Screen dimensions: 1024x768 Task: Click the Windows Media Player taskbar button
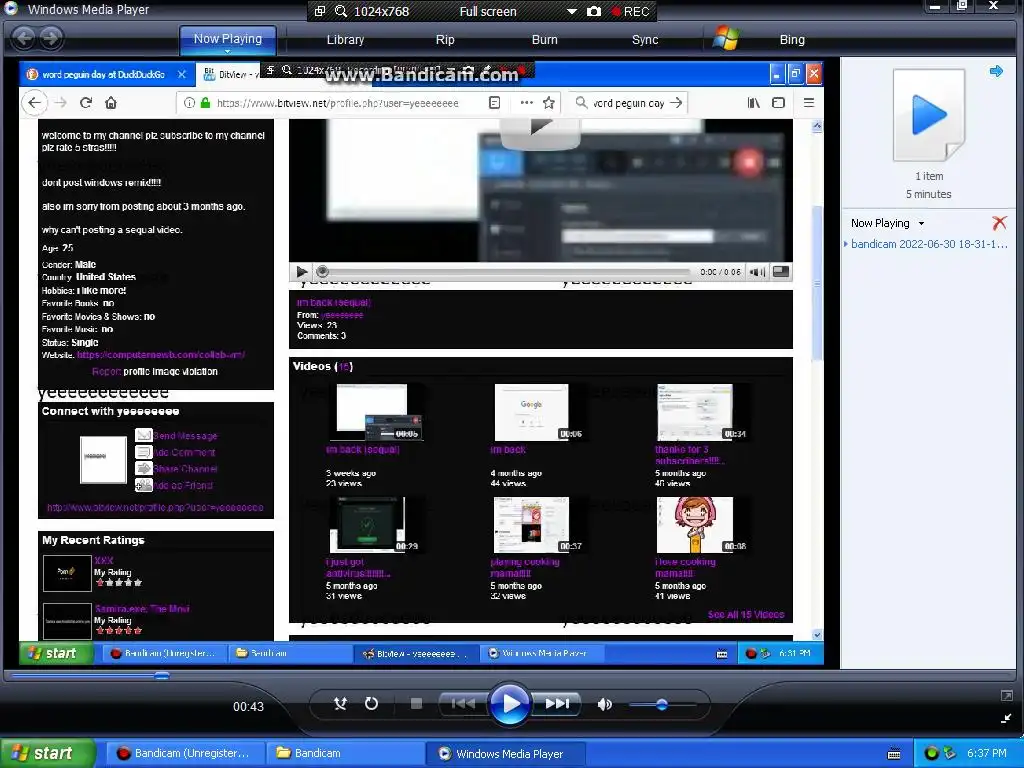tap(508, 753)
